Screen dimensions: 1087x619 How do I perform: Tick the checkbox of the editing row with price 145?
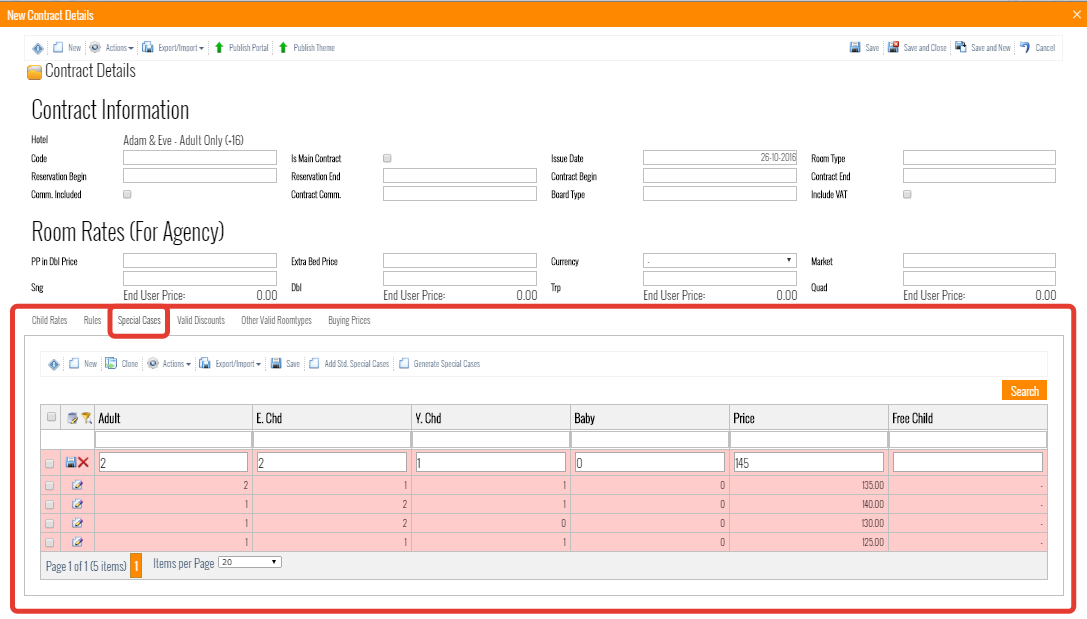[50, 464]
